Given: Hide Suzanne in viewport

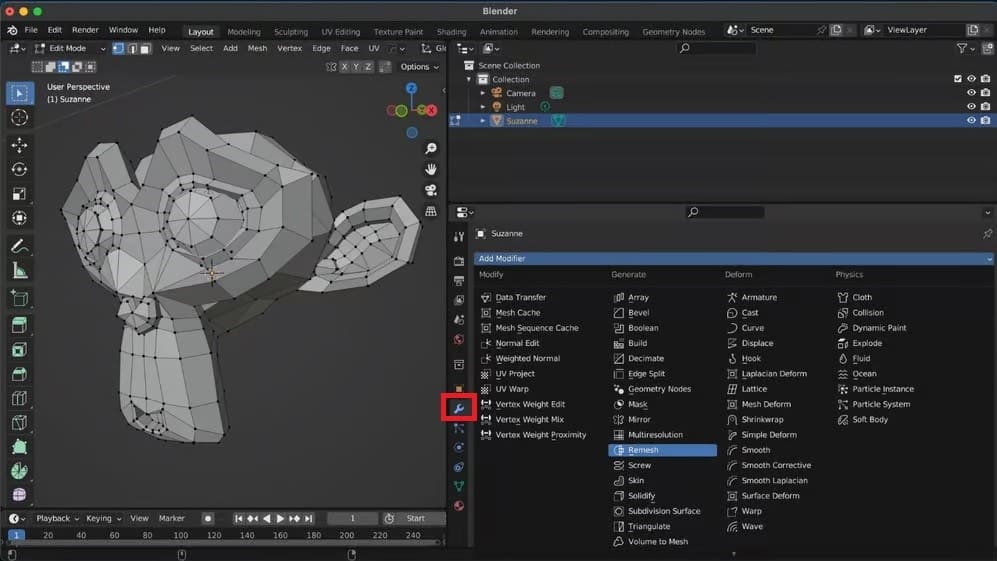Looking at the screenshot, I should tap(971, 120).
